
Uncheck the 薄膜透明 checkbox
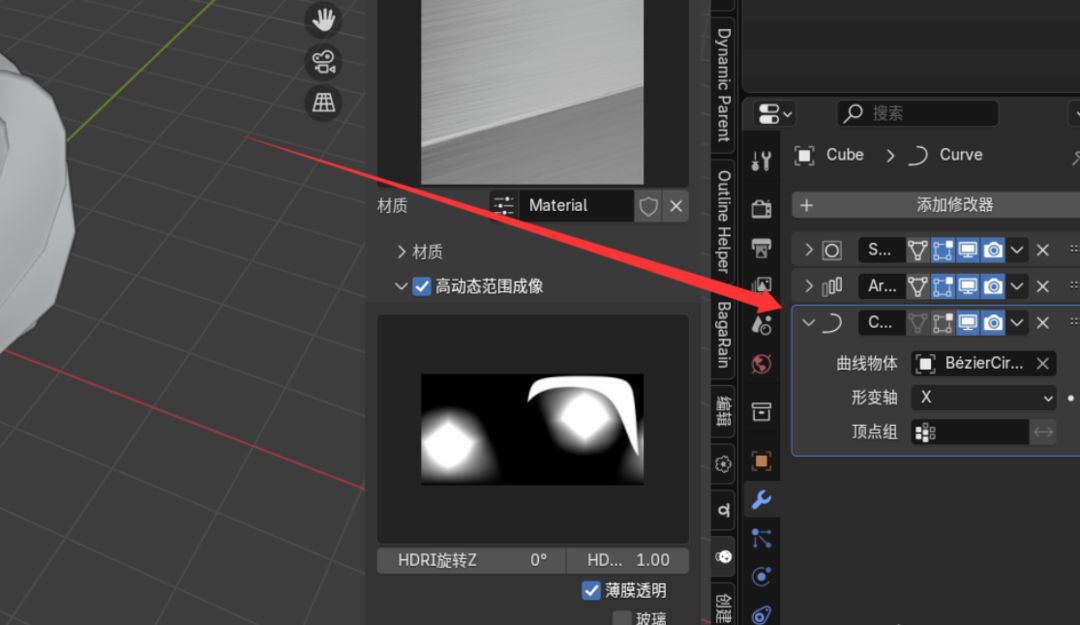591,591
